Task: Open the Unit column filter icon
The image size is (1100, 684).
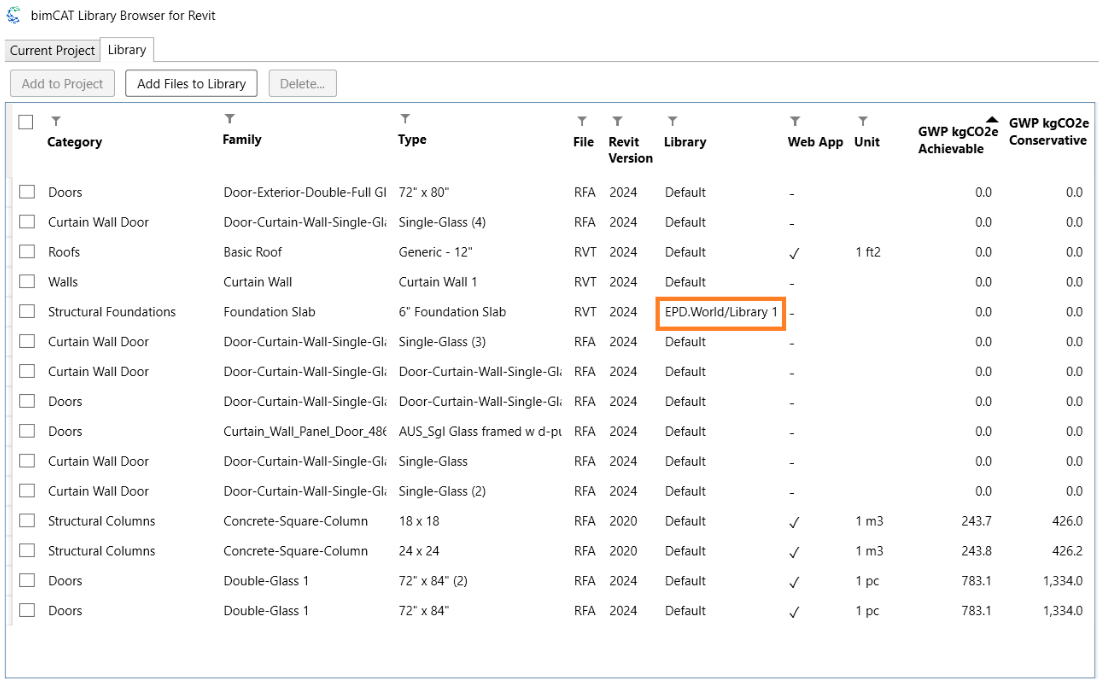Action: (x=862, y=121)
